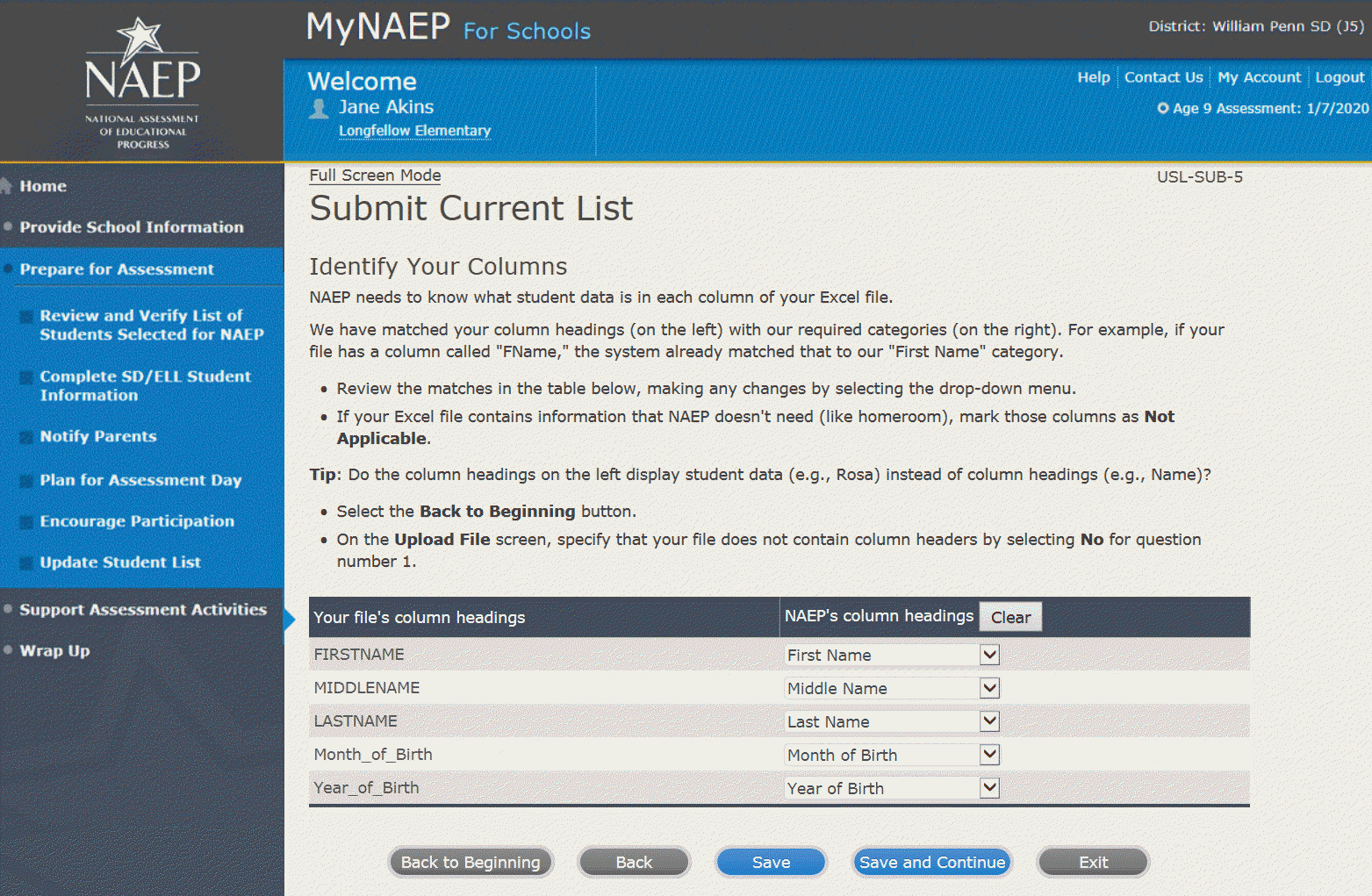The width and height of the screenshot is (1372, 896).
Task: Click the Age 9 Assessment status icon
Action: pos(1163,109)
